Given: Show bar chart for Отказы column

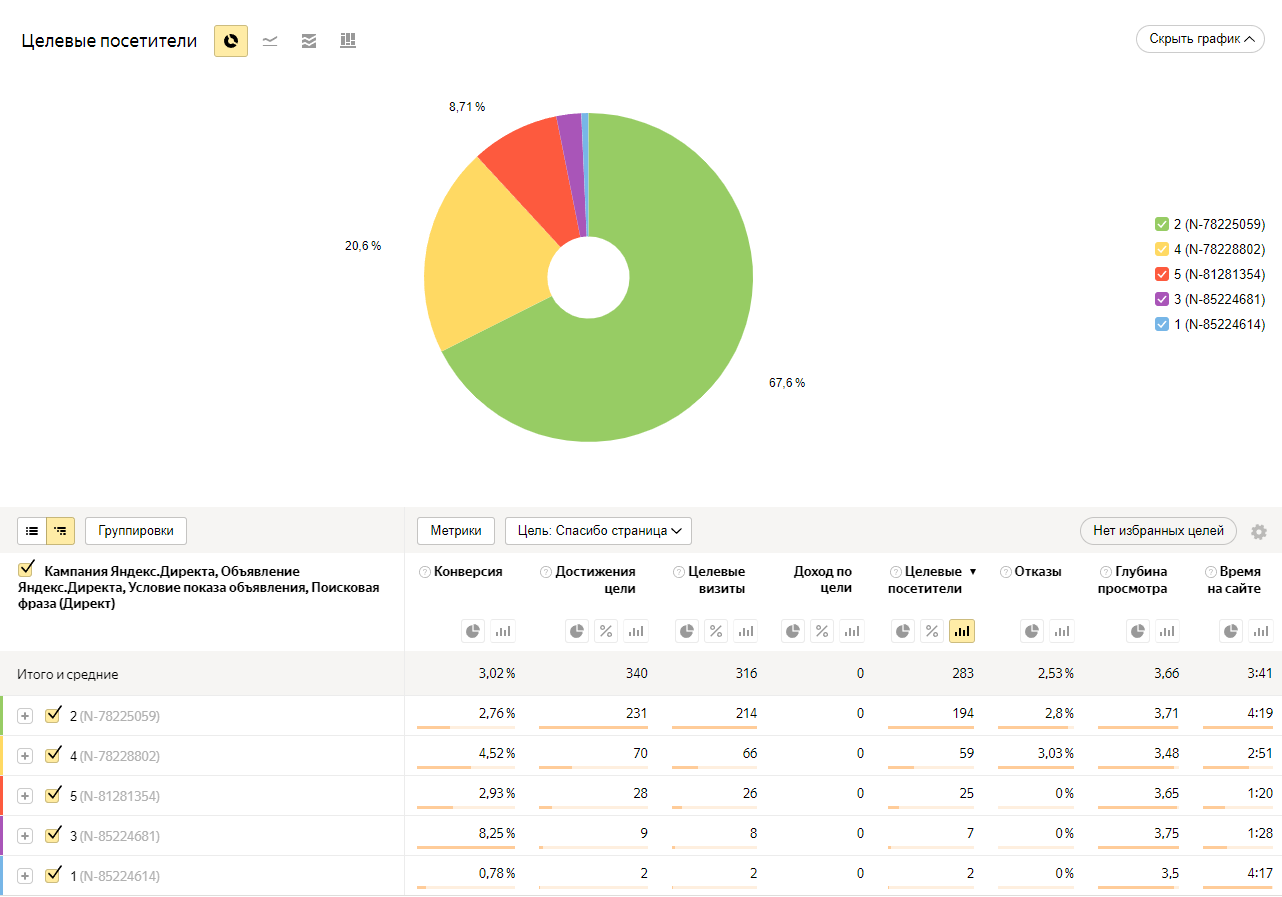Looking at the screenshot, I should pyautogui.click(x=1061, y=631).
